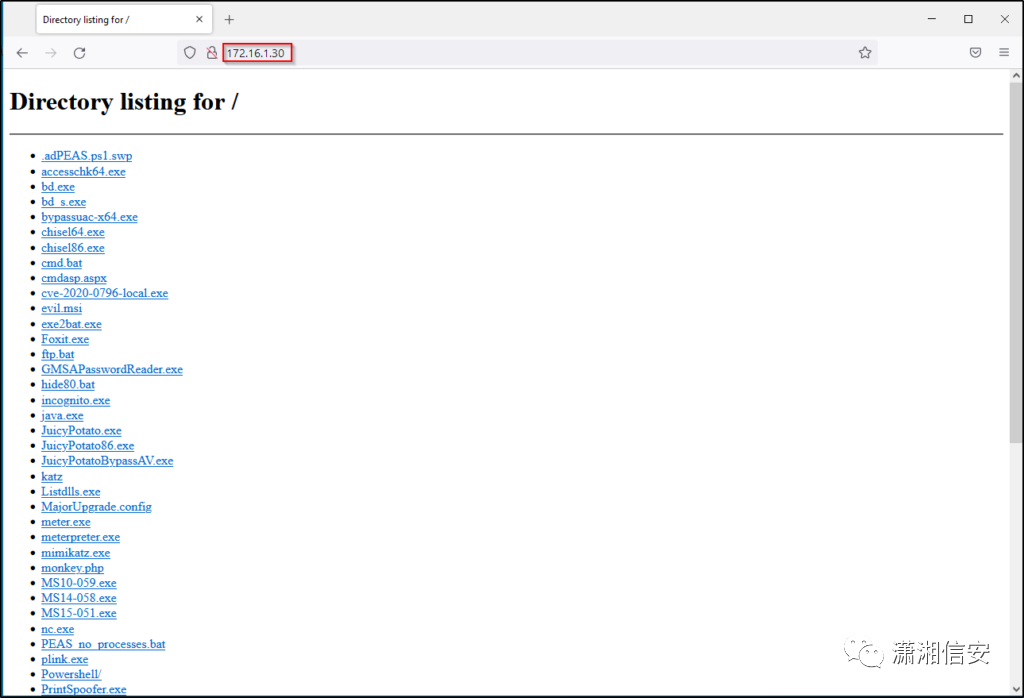Viewport: 1024px width, 698px height.
Task: Open the monkey.php link
Action: pos(72,568)
